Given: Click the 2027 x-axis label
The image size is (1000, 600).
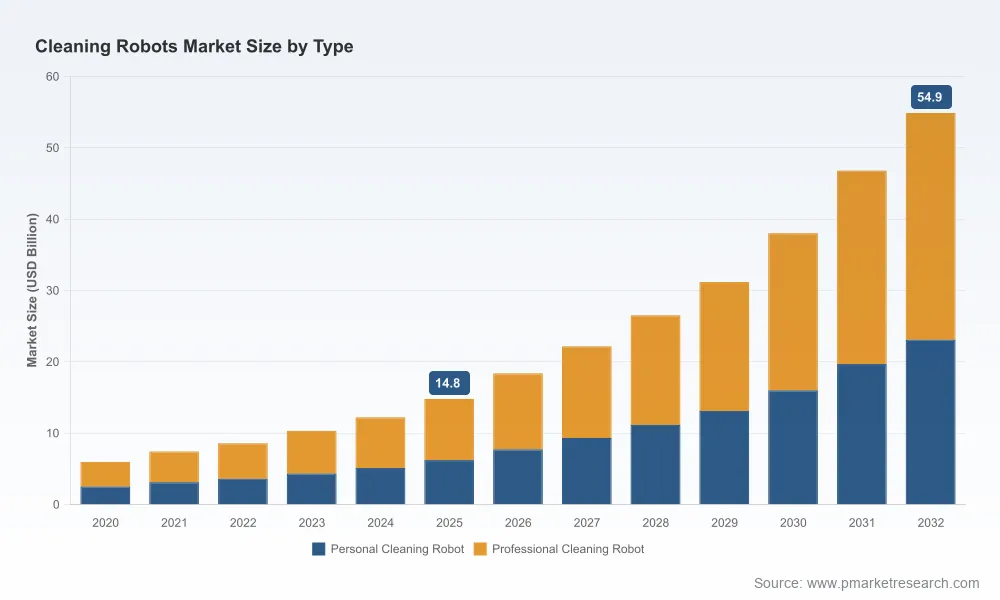Looking at the screenshot, I should click(x=587, y=523).
